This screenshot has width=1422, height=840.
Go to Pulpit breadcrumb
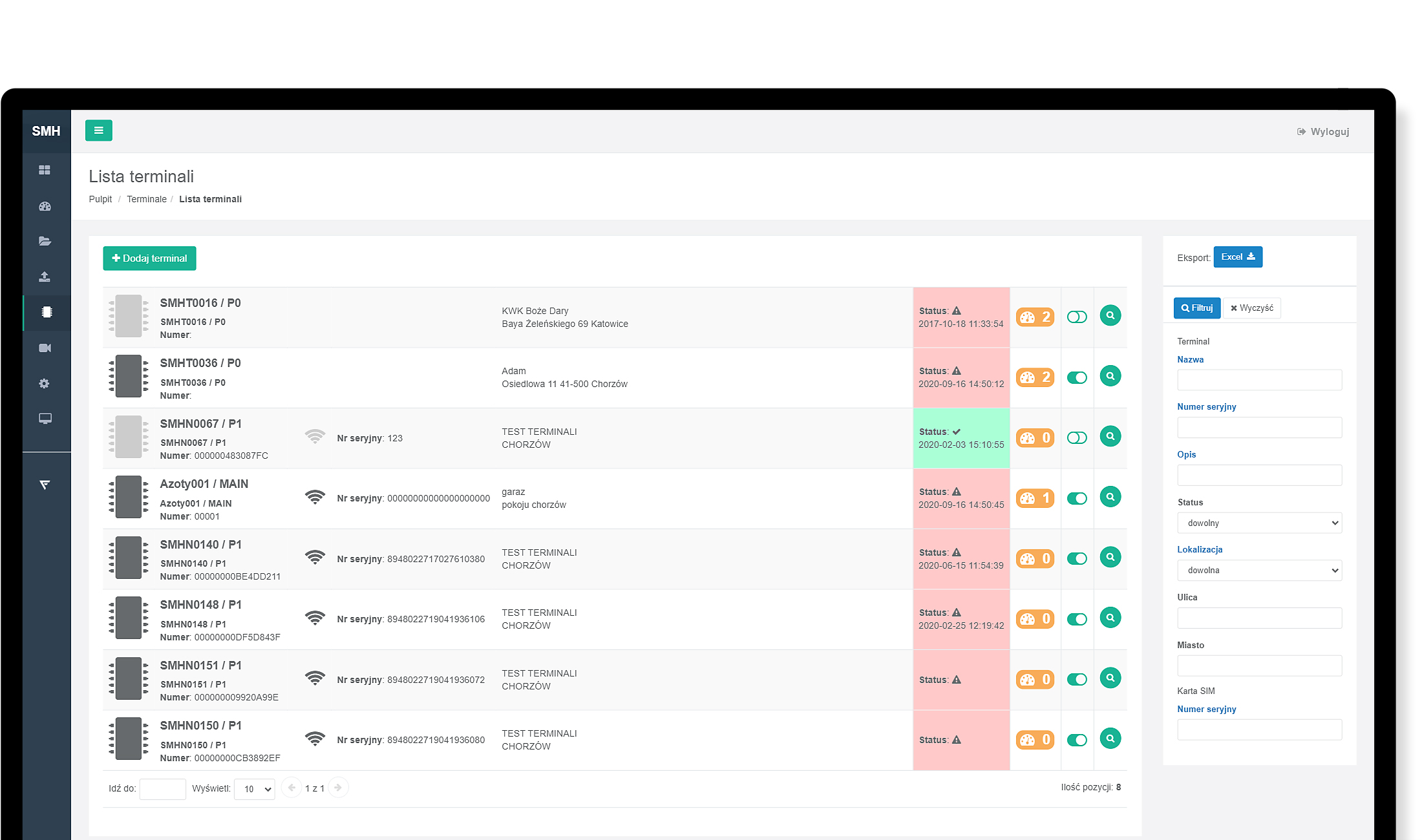tap(100, 199)
